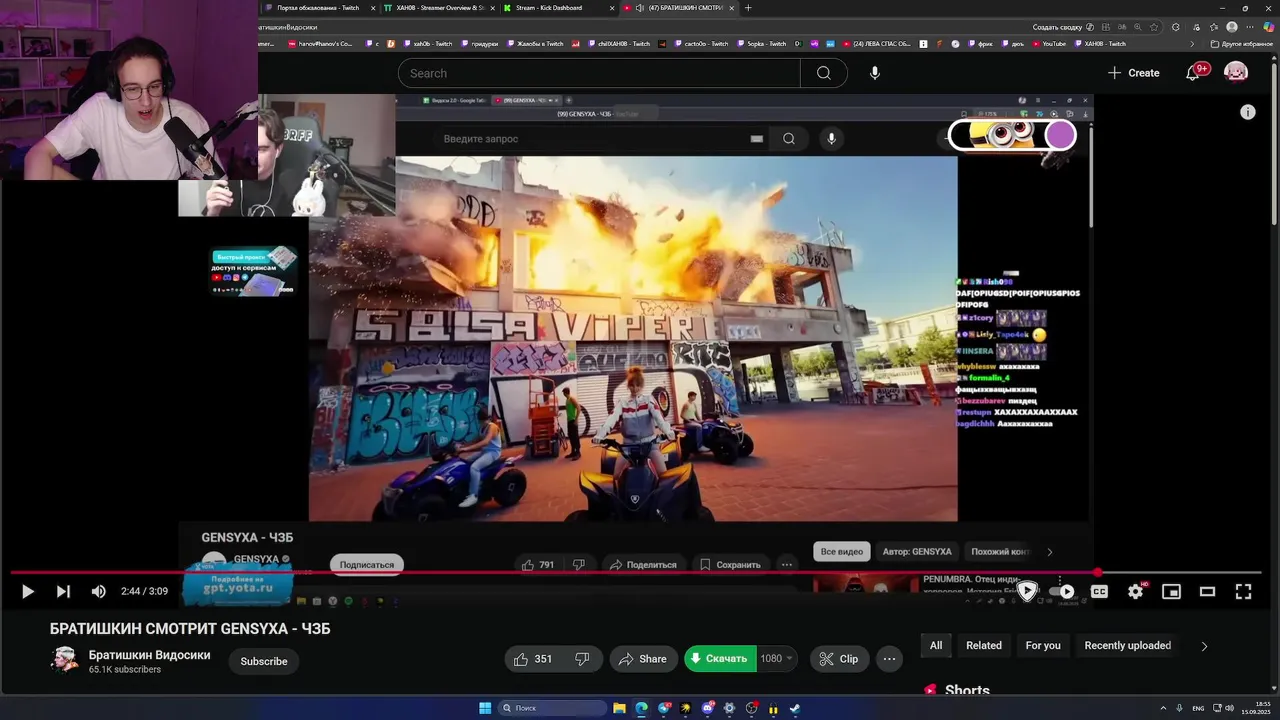Open the Edge profile icon
This screenshot has width=1280, height=720.
click(1232, 27)
